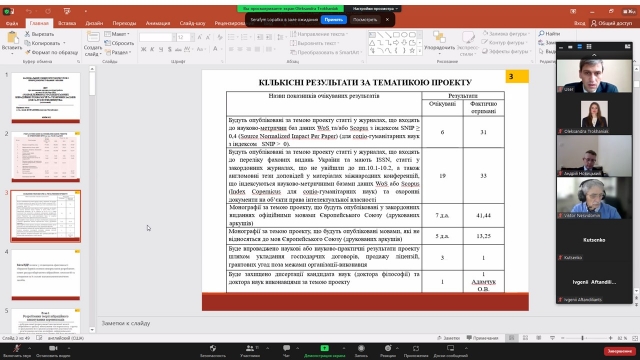640x360 pixels.
Task: Click Вырезать cut command
Action: coord(39,34)
